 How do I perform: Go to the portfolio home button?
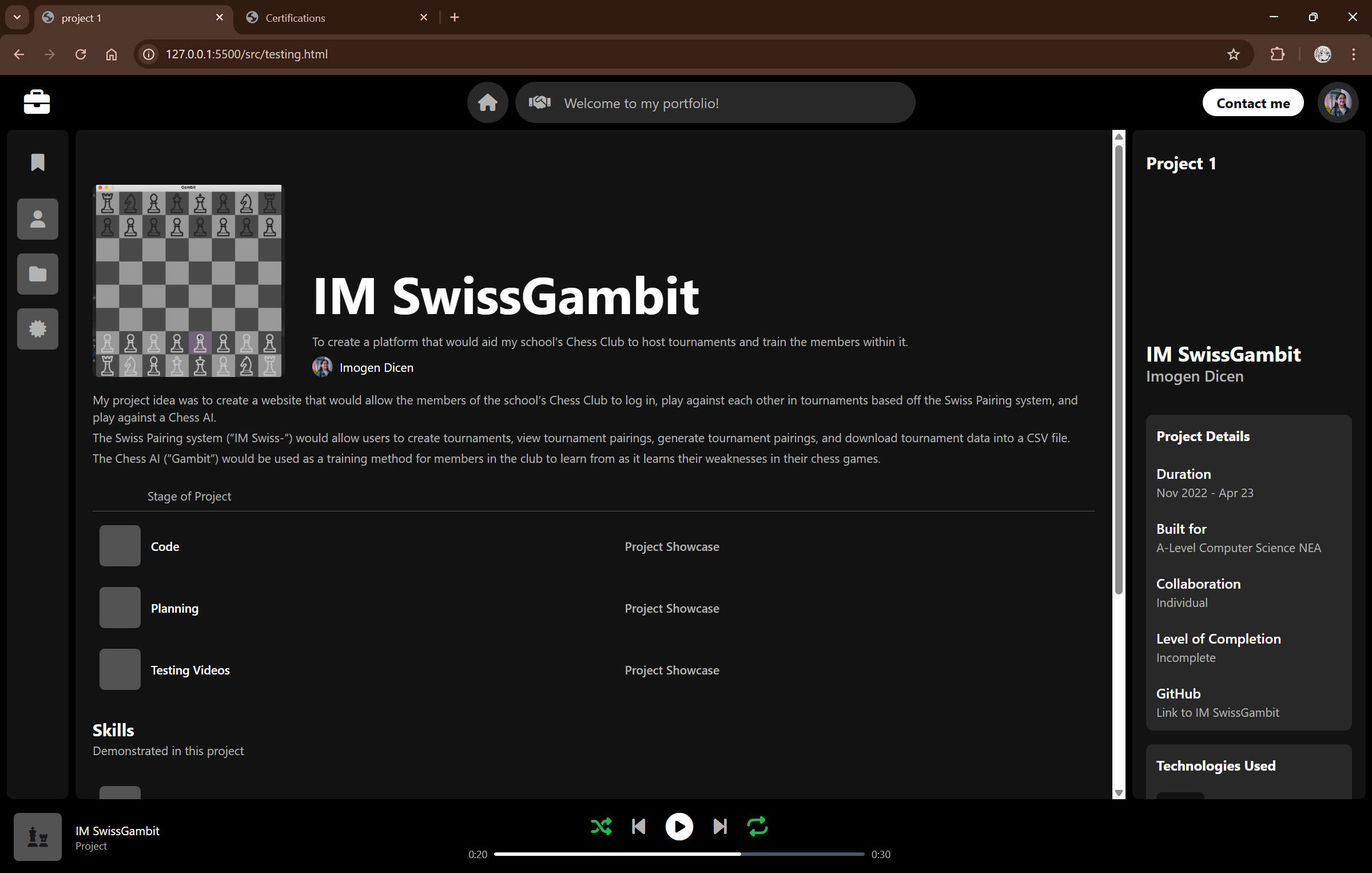point(487,103)
